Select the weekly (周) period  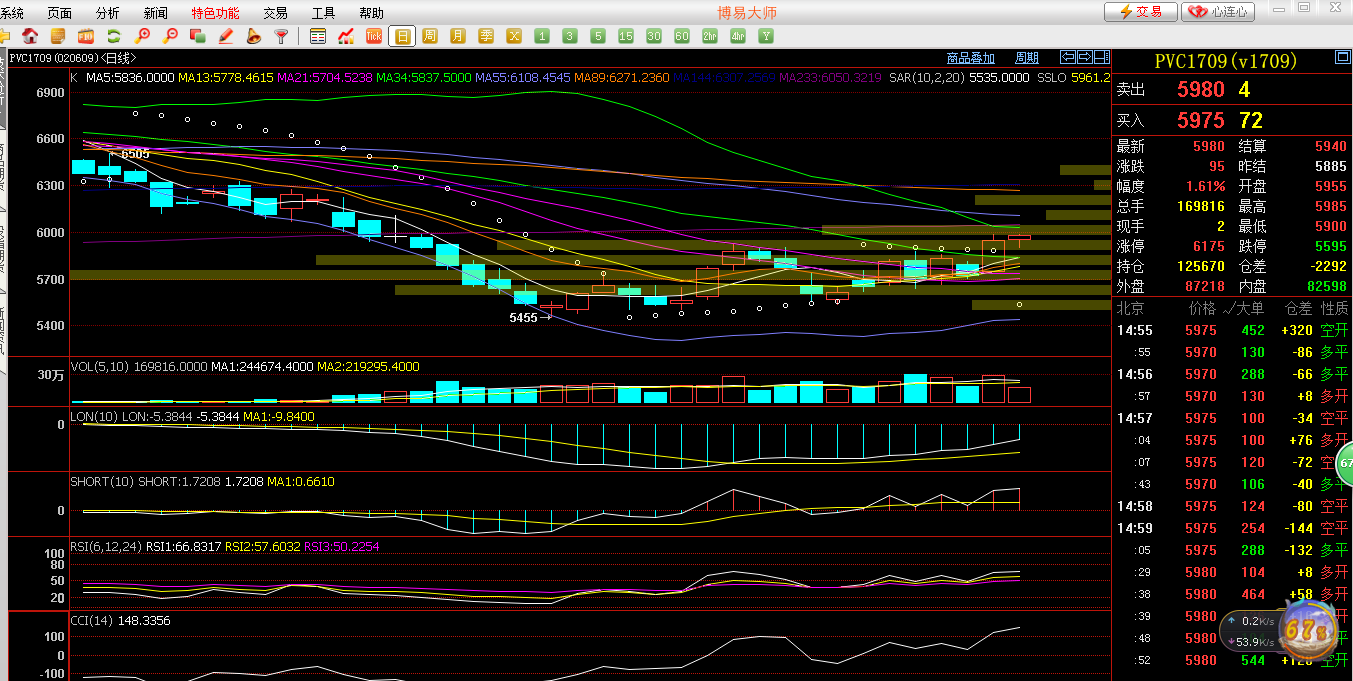(x=430, y=36)
